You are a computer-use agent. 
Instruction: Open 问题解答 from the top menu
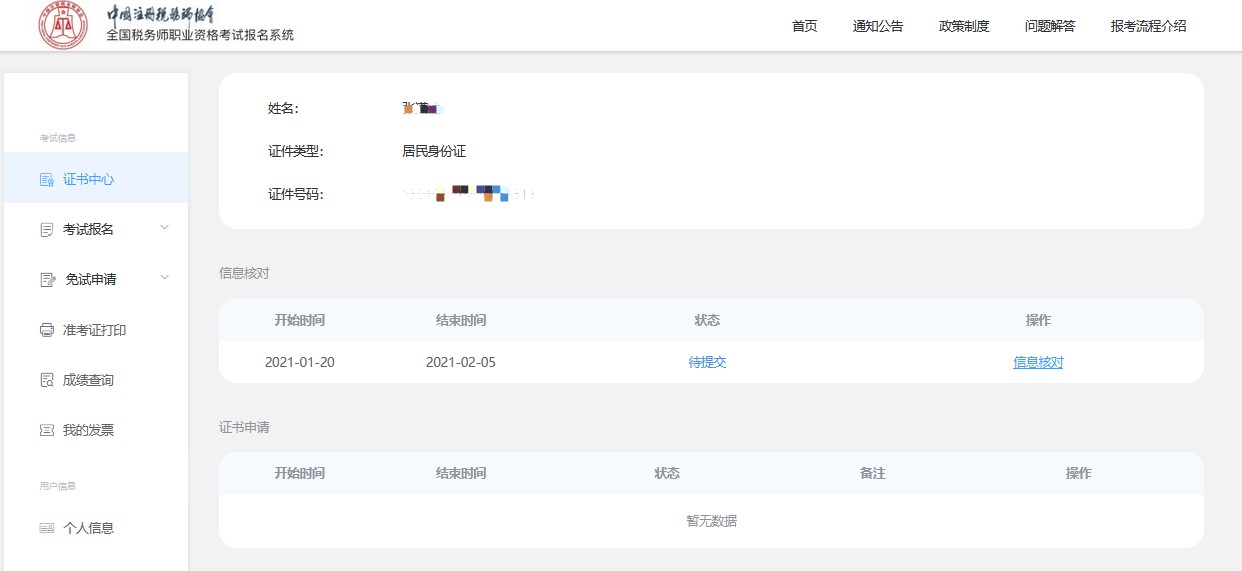click(x=1050, y=26)
